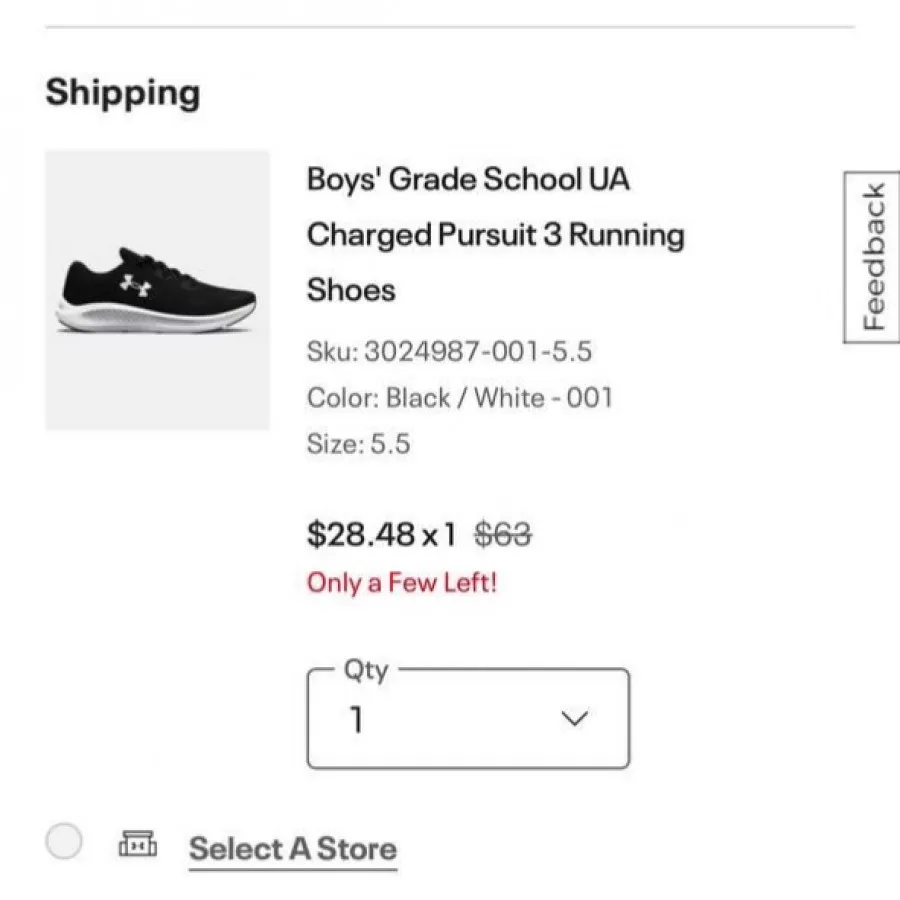Open the Select A Store link
Screen dimensions: 900x900
(293, 849)
